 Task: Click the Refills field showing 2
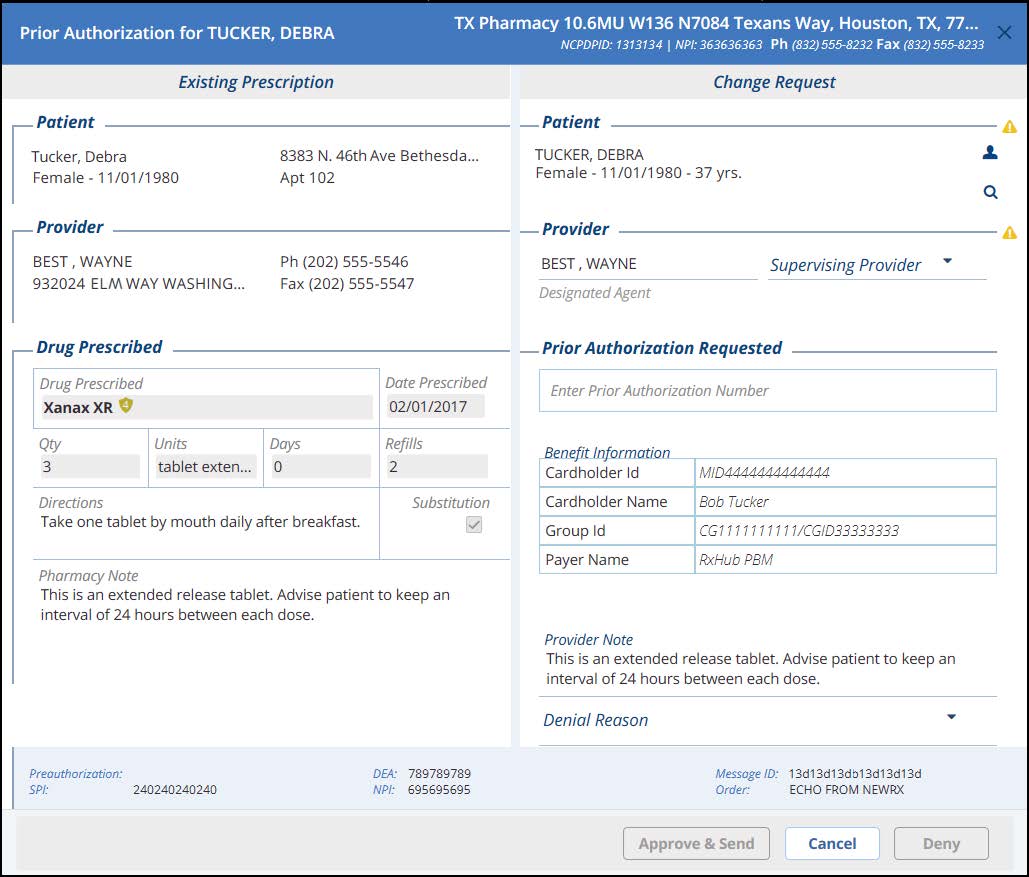point(437,466)
